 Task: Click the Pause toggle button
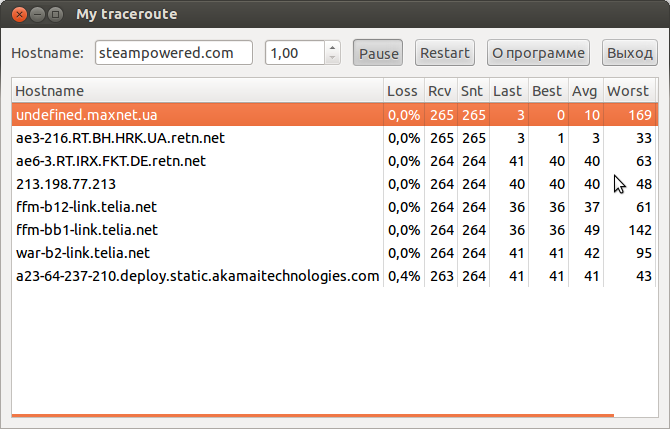(x=378, y=53)
